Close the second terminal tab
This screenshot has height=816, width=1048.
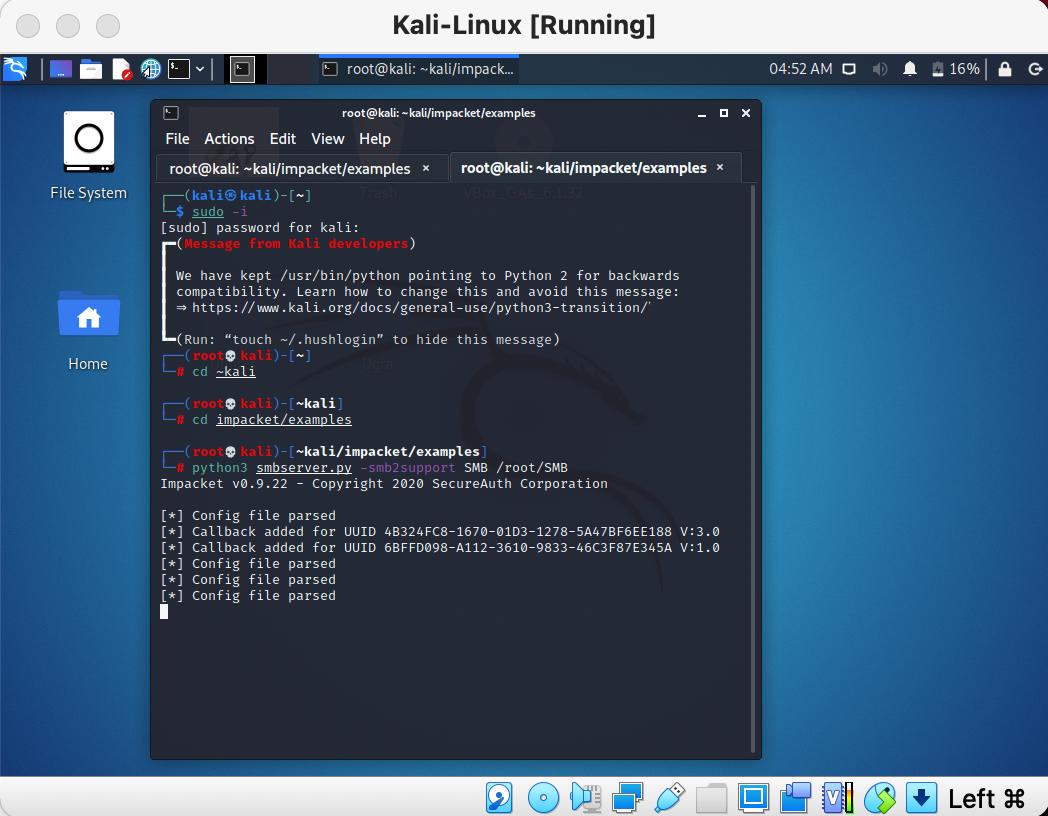720,168
